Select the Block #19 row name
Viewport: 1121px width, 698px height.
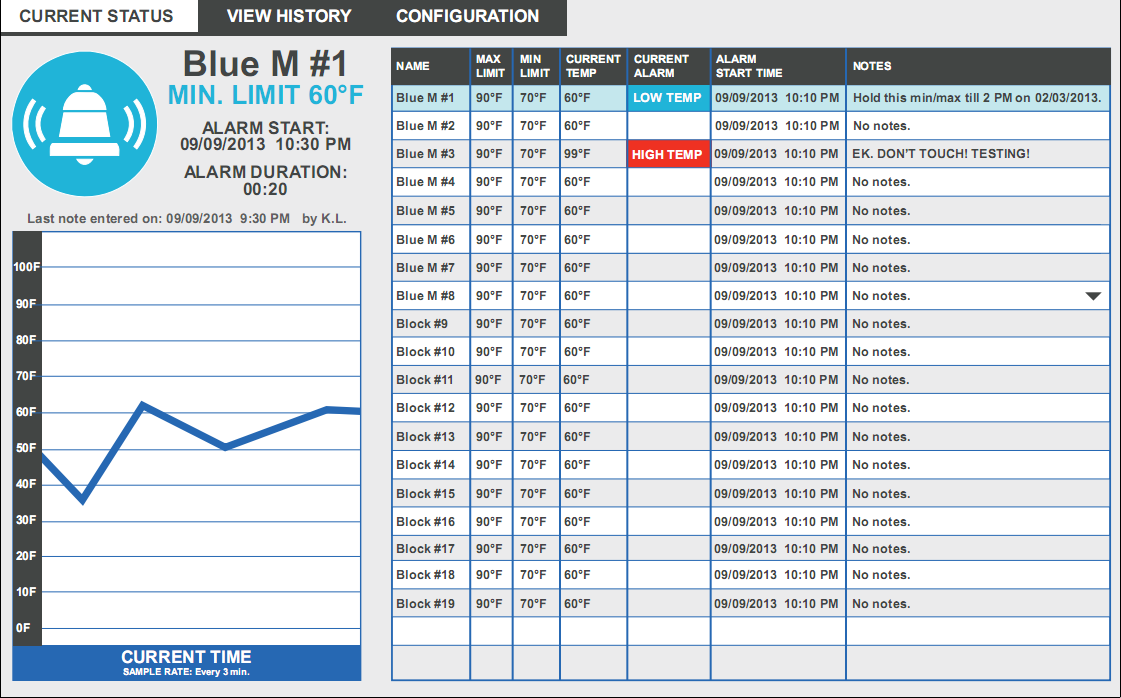(x=426, y=604)
